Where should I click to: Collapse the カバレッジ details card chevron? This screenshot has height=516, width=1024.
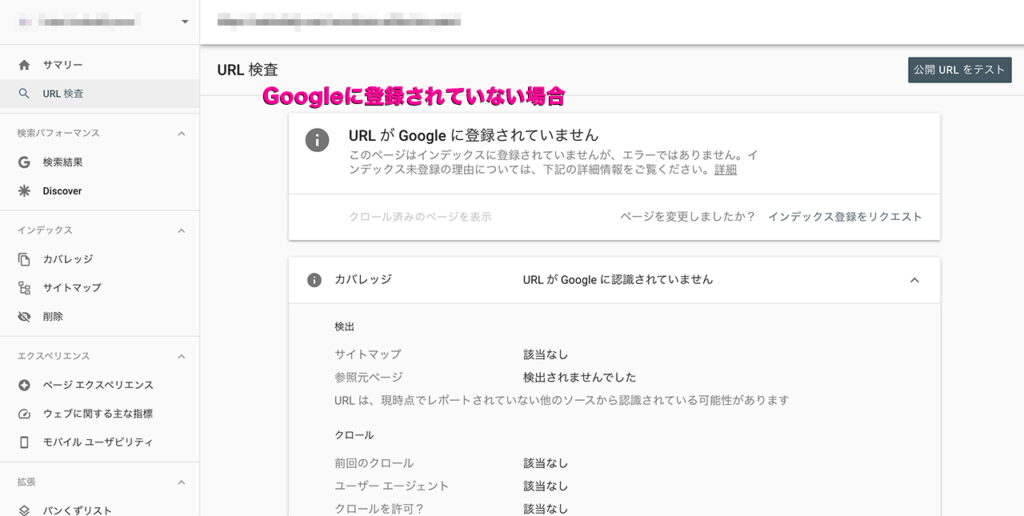[x=914, y=280]
